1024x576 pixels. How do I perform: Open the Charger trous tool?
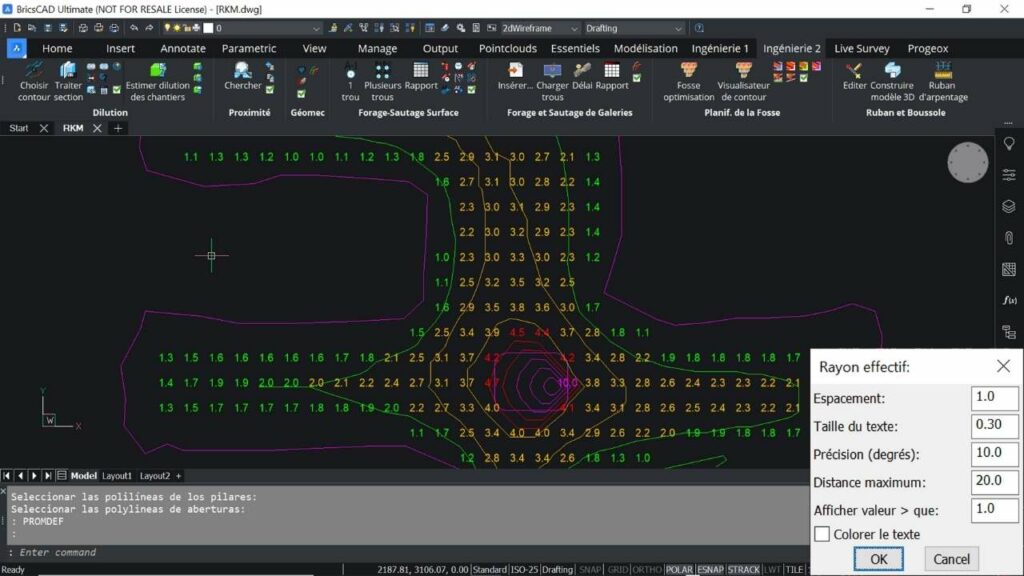pos(552,82)
